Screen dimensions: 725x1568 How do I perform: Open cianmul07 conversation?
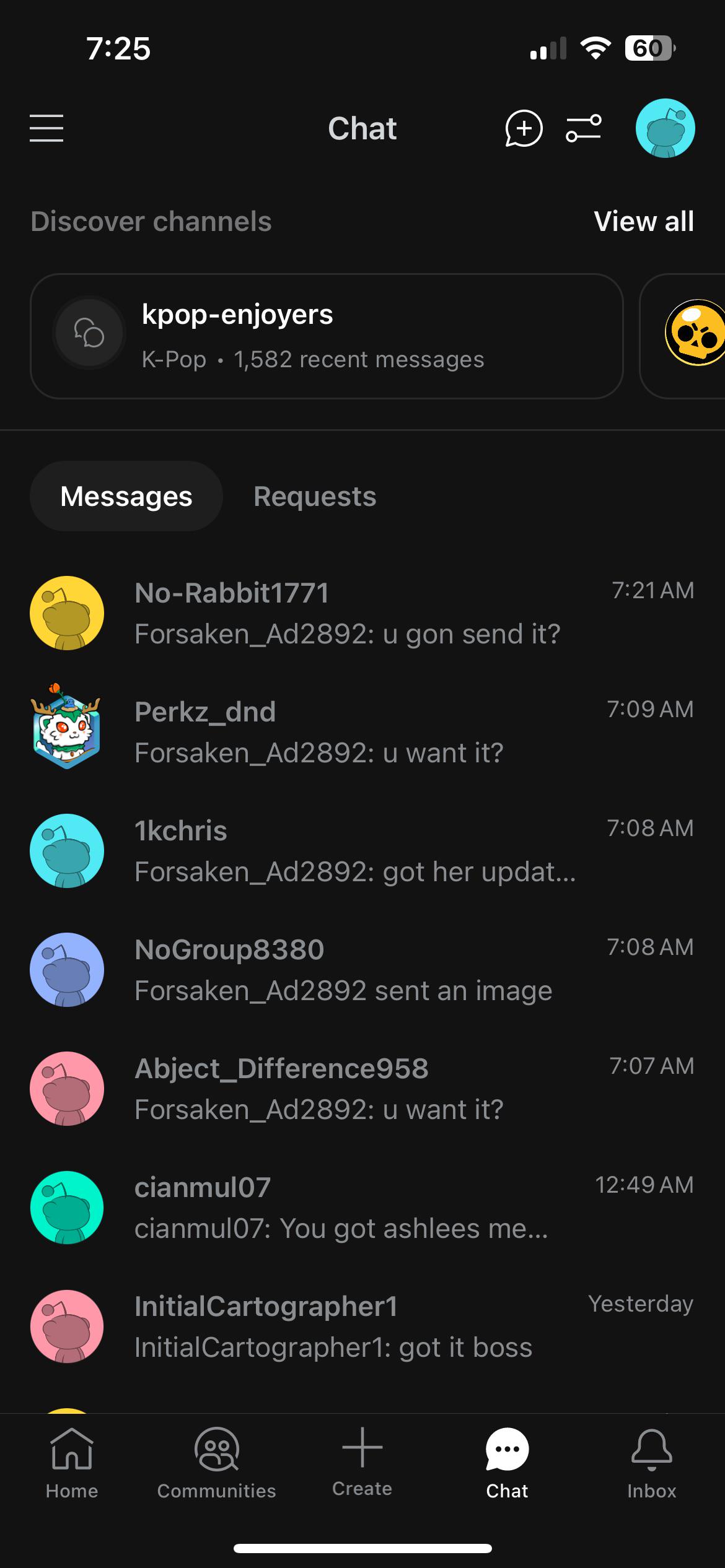[x=362, y=1208]
